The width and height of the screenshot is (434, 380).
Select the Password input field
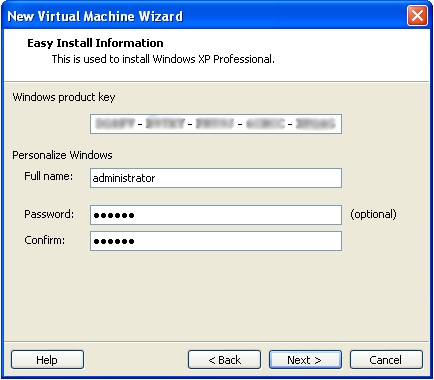[x=216, y=215]
